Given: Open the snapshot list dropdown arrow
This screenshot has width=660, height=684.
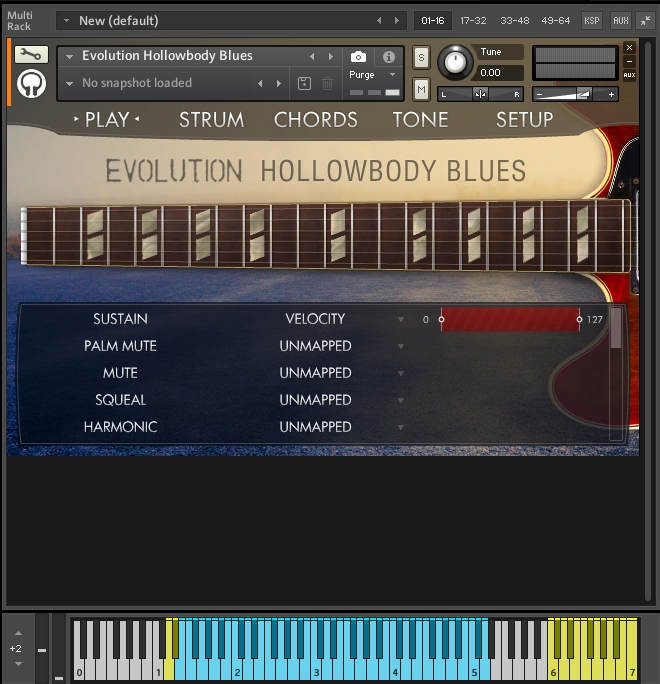Looking at the screenshot, I should coord(69,83).
